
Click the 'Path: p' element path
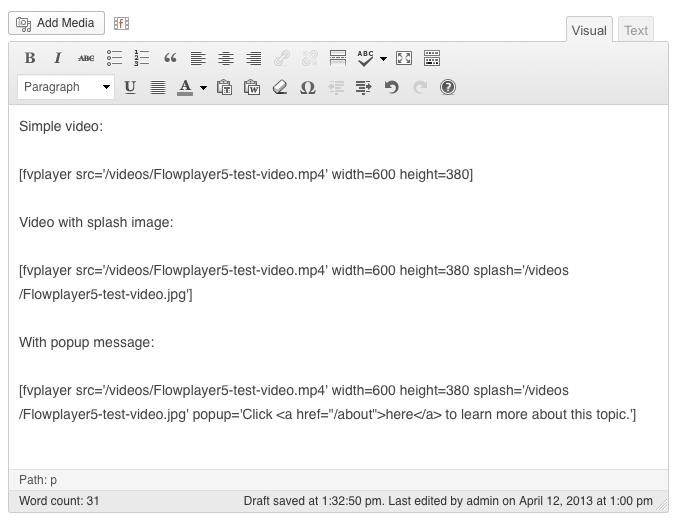click(38, 480)
